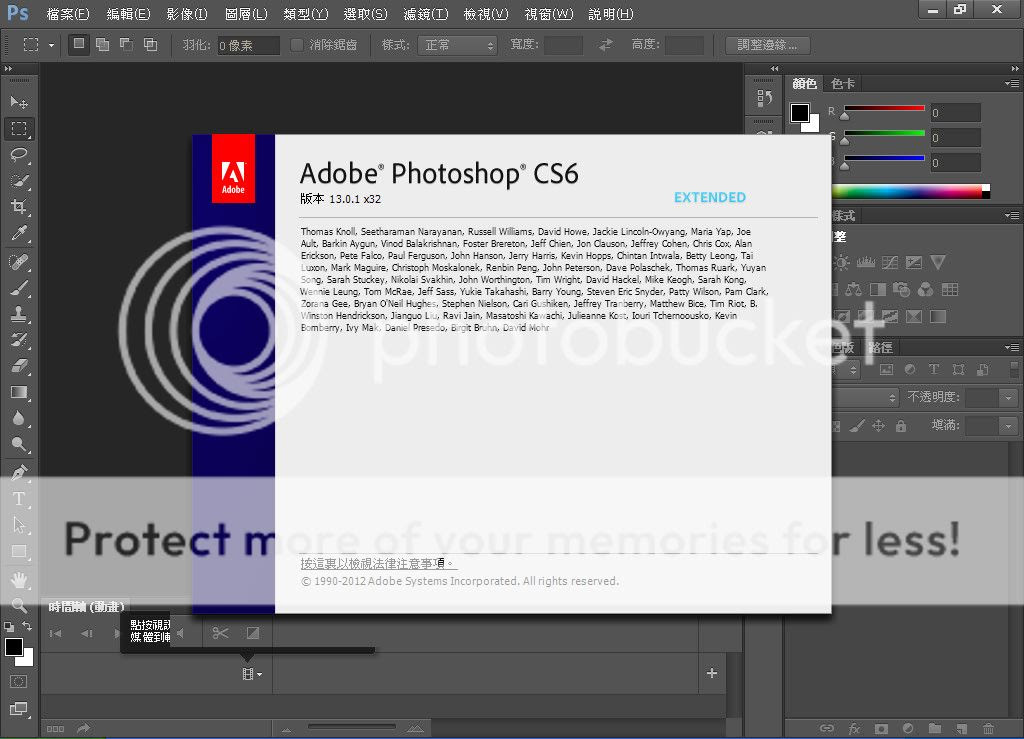Image resolution: width=1024 pixels, height=739 pixels.
Task: Click the 調整邊緣 button
Action: (768, 45)
